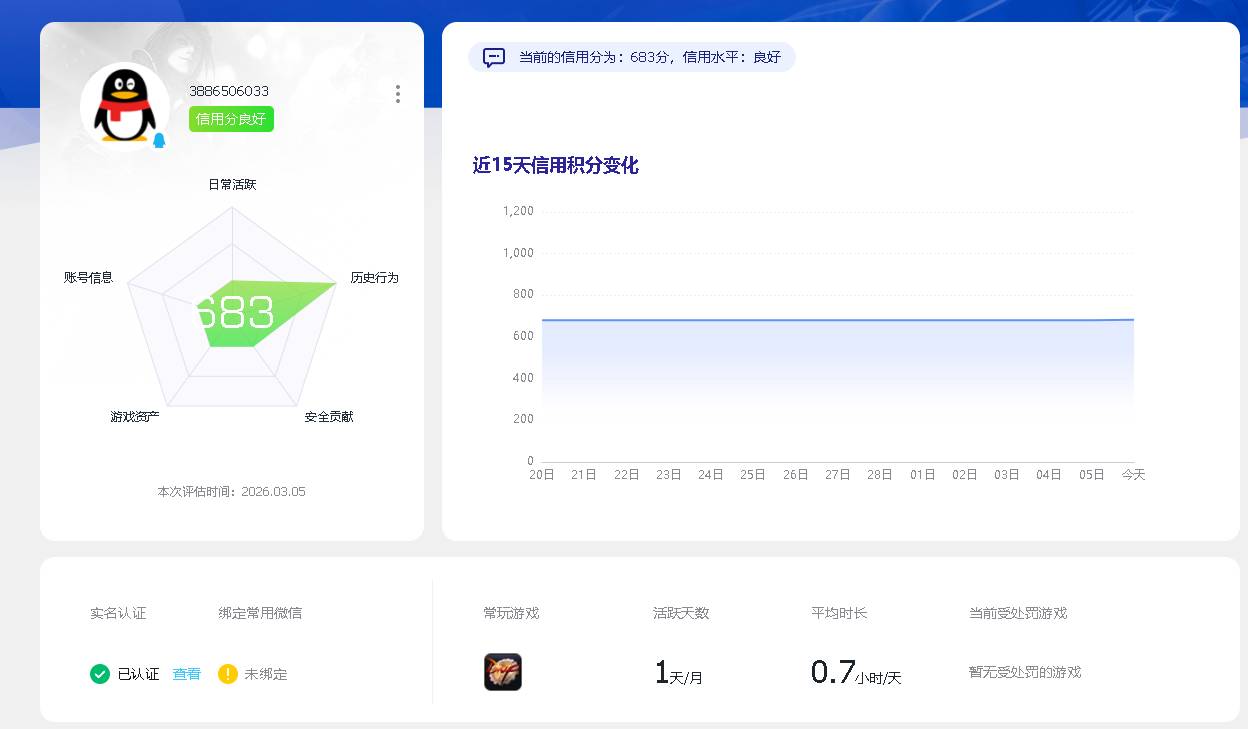Click the blue credit trend line in the chart
This screenshot has width=1248, height=729.
(840, 318)
